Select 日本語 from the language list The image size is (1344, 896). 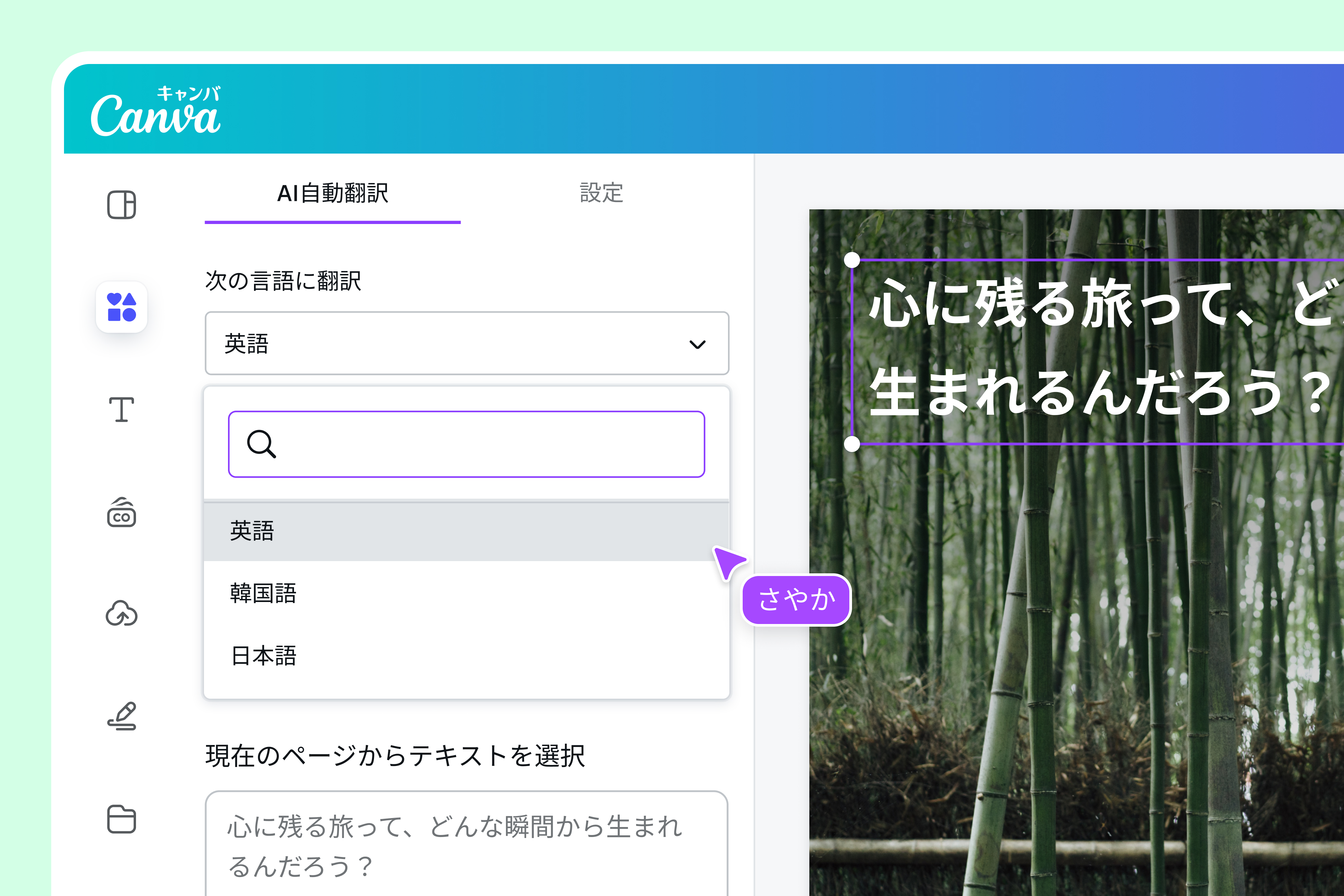(x=467, y=655)
